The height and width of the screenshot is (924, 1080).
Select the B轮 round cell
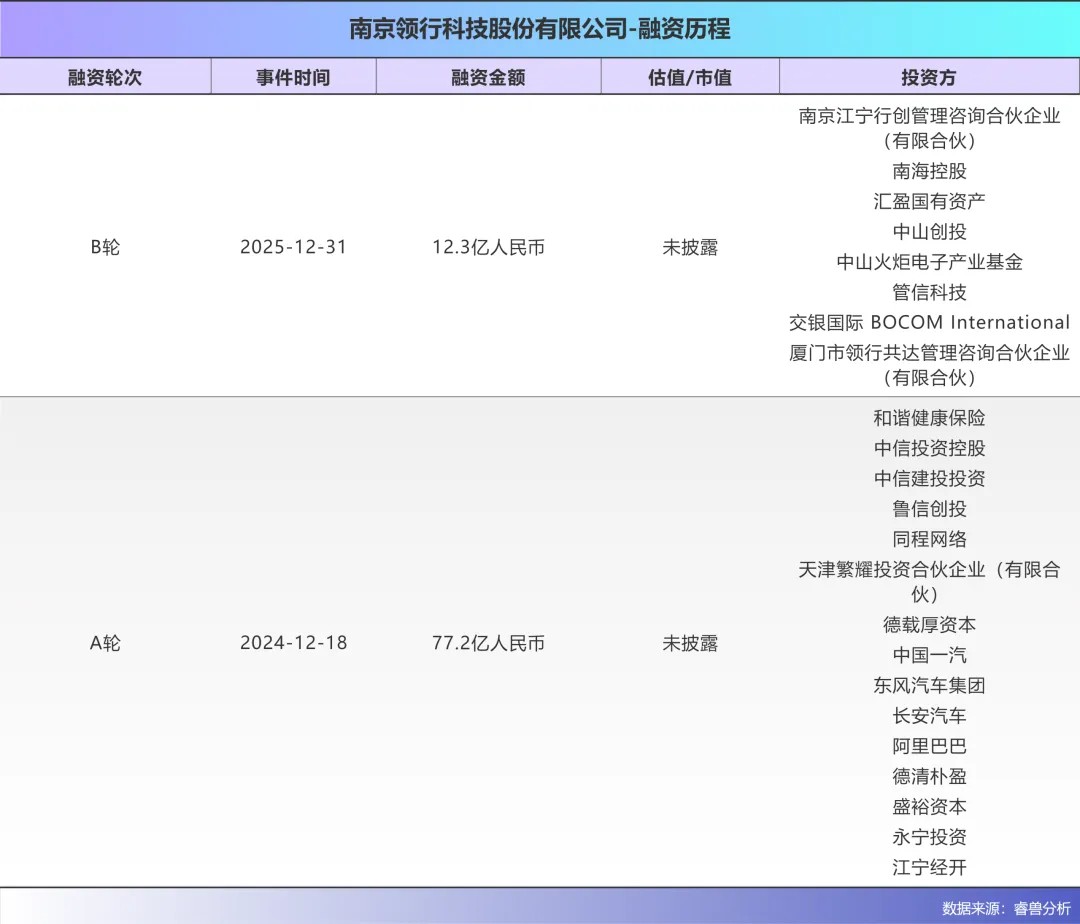105,247
